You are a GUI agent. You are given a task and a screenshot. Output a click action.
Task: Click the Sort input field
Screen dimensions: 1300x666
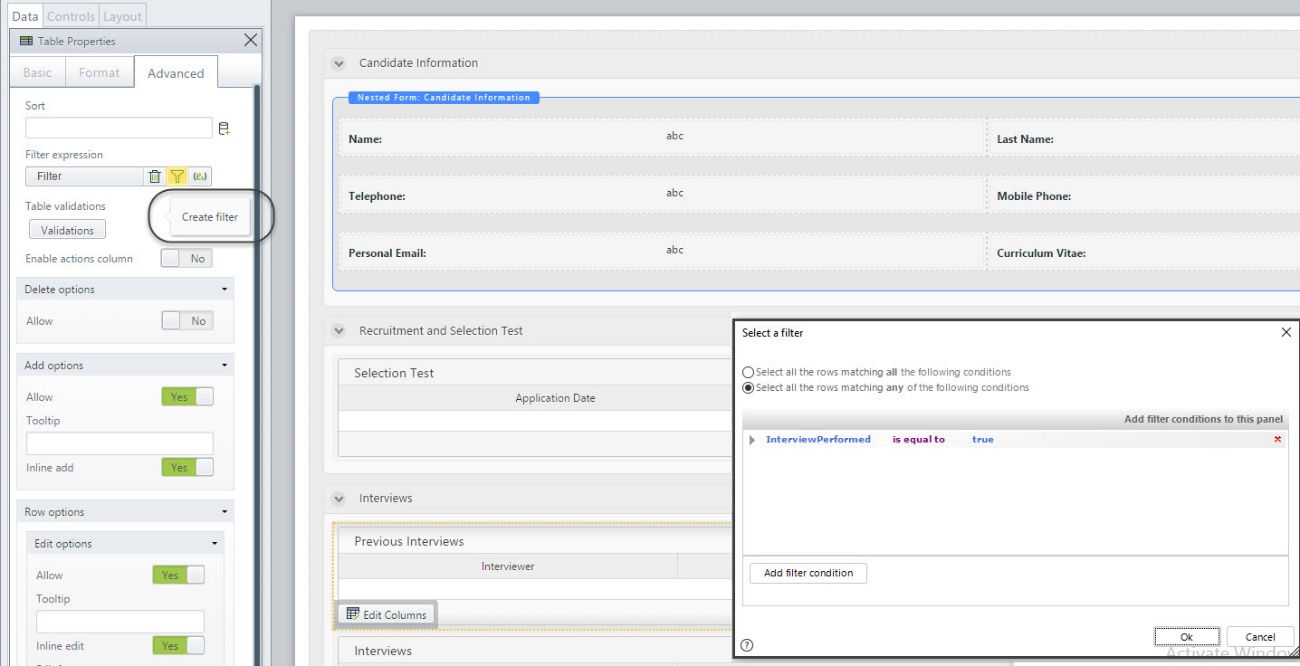[119, 128]
